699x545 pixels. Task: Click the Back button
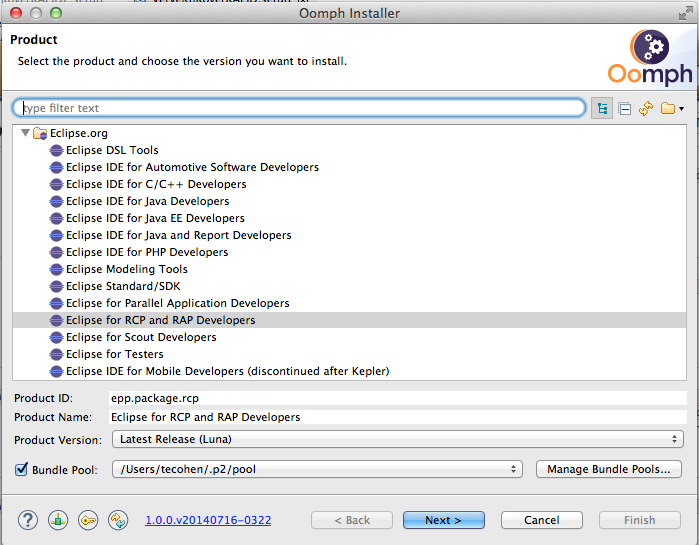(352, 520)
